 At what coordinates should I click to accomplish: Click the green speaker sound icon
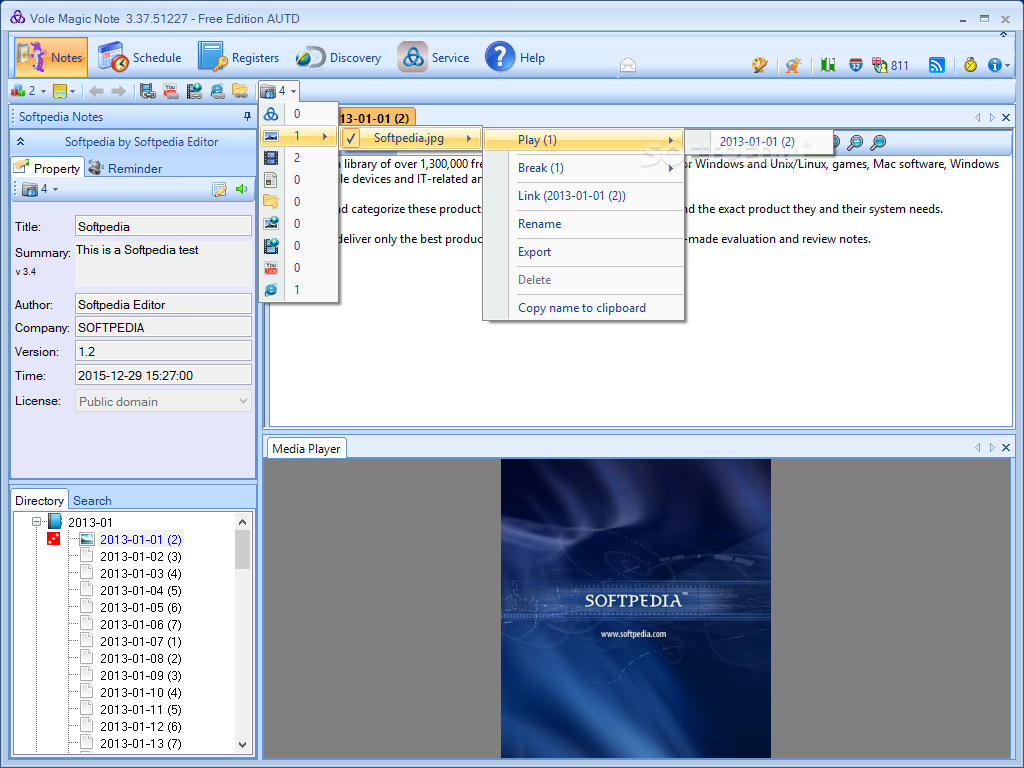(242, 189)
